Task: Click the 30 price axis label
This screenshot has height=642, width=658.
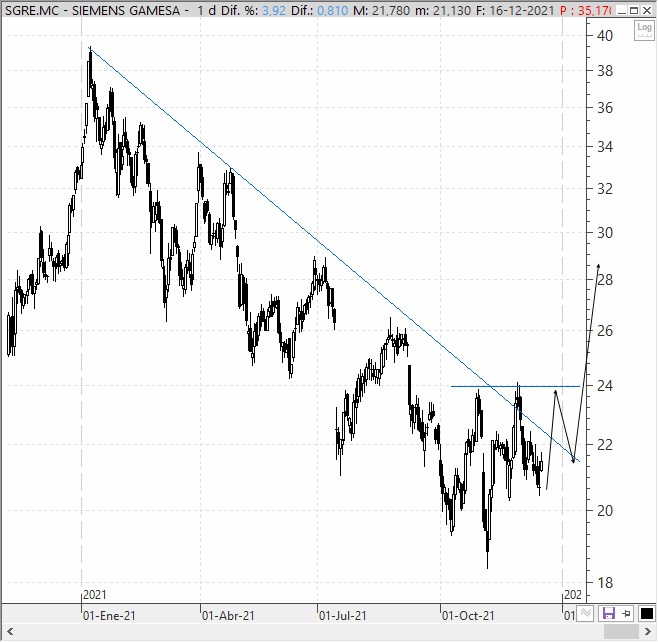Action: (x=605, y=233)
